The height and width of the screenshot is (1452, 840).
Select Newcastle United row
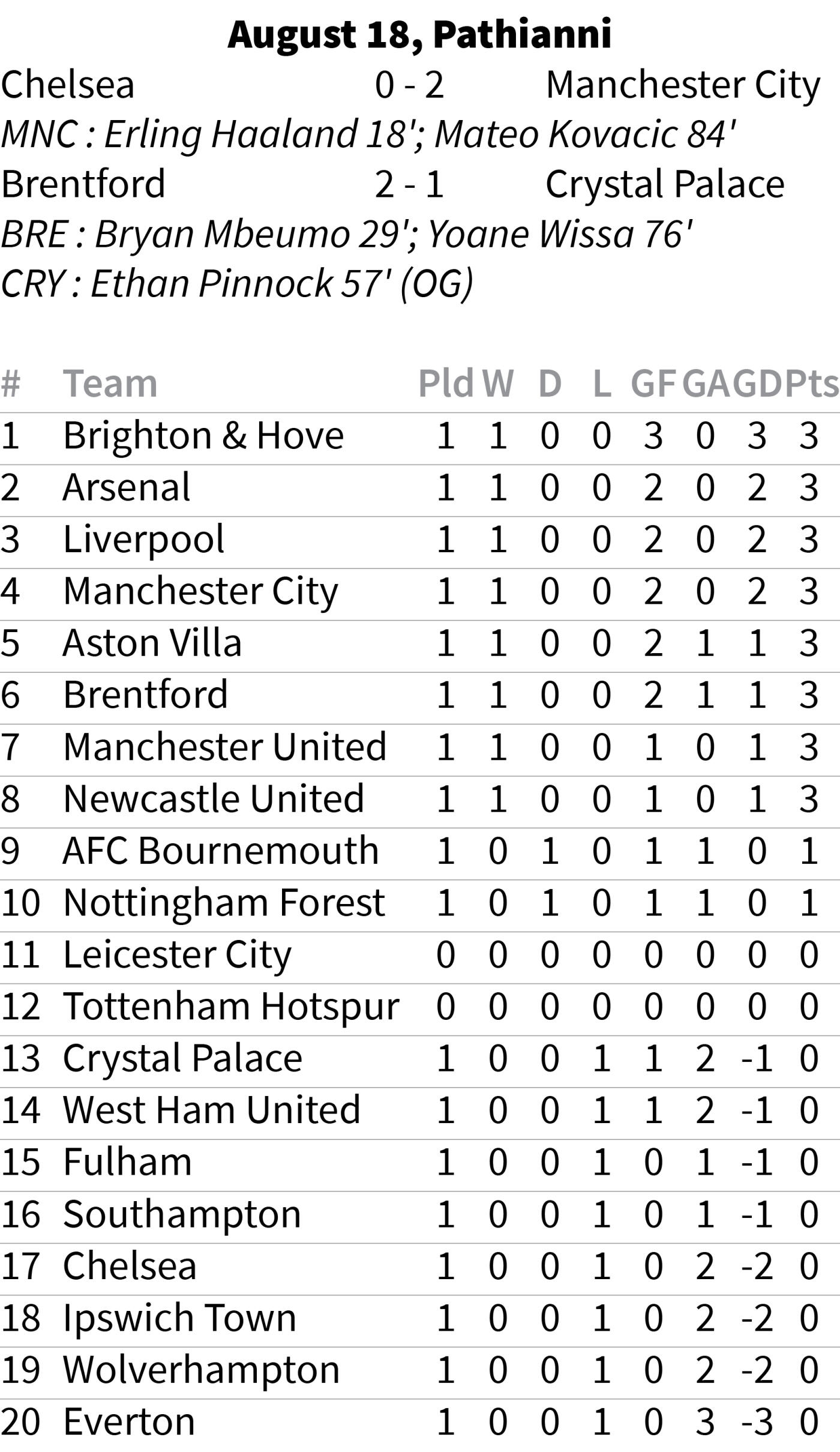coord(420,799)
